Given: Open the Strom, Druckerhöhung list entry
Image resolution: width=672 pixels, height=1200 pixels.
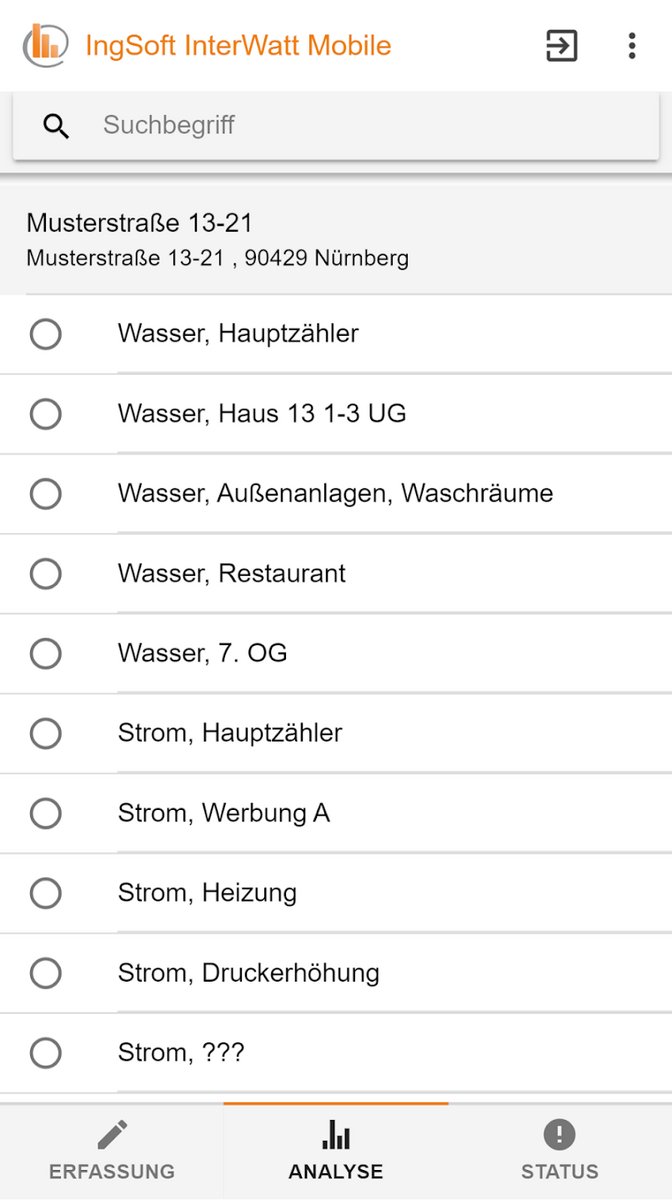Looking at the screenshot, I should (248, 973).
